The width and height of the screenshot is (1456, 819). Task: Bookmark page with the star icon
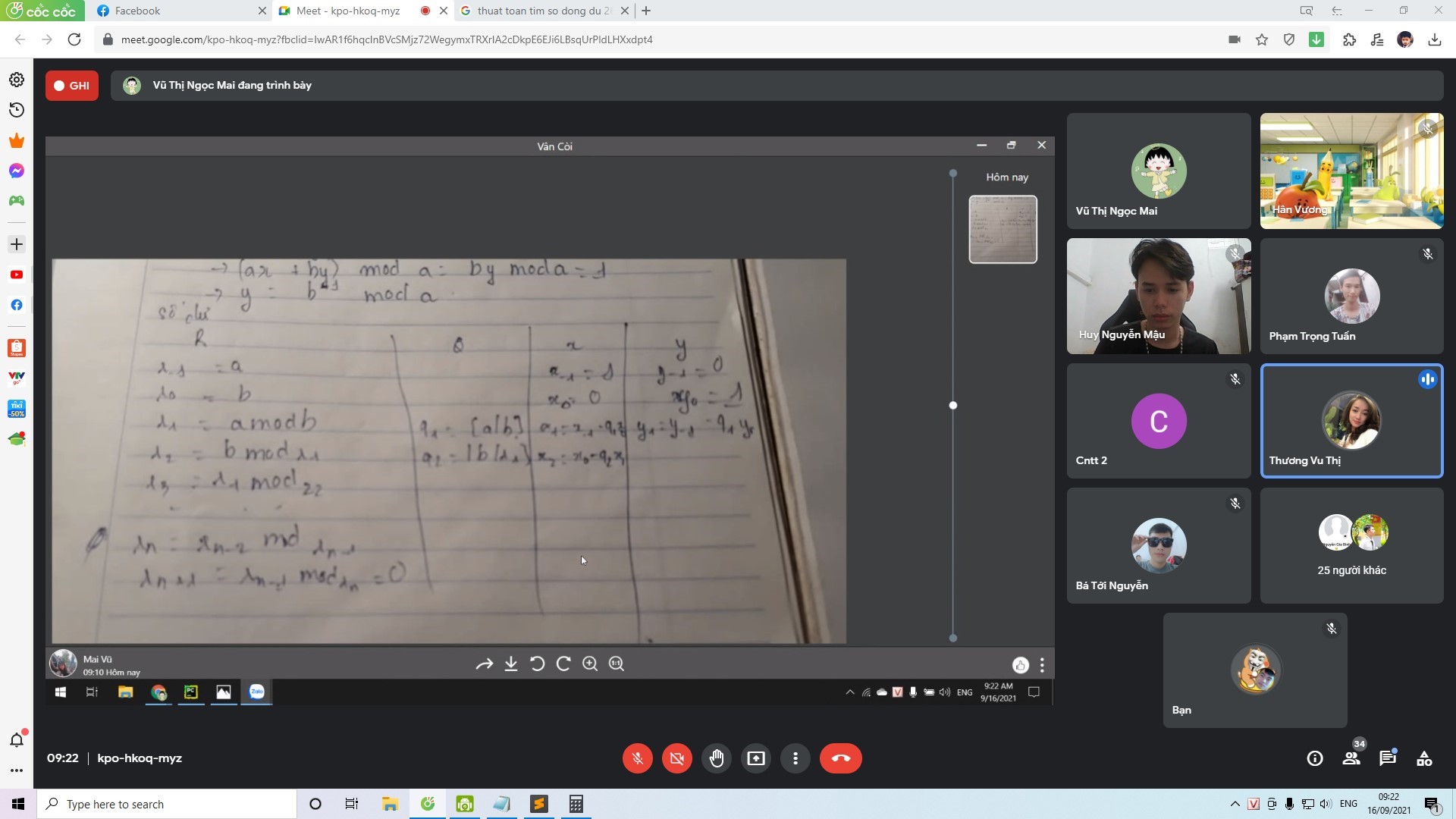(x=1262, y=39)
